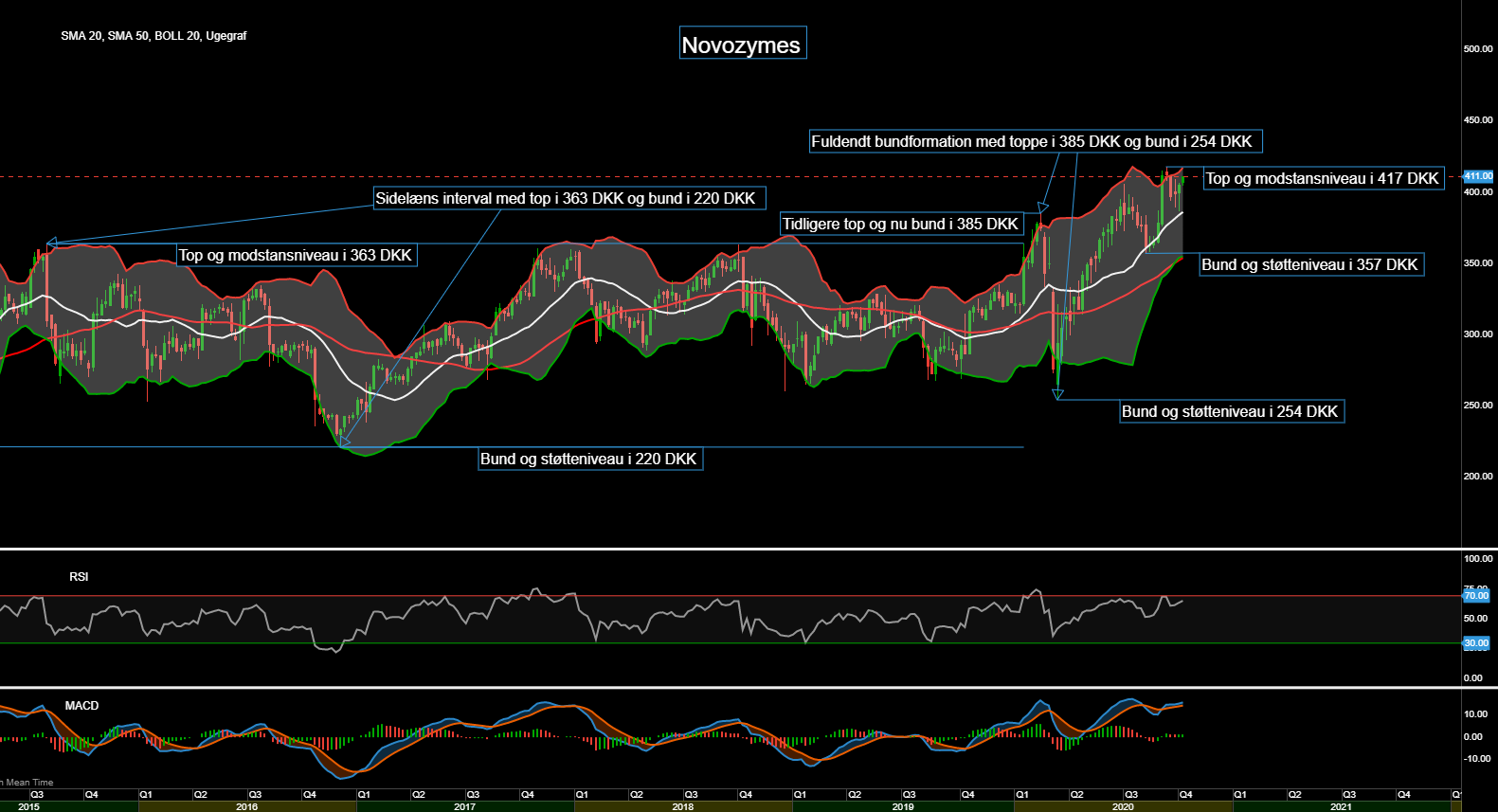The width and height of the screenshot is (1498, 812).
Task: Click the 400.00 price axis value
Action: (1478, 191)
